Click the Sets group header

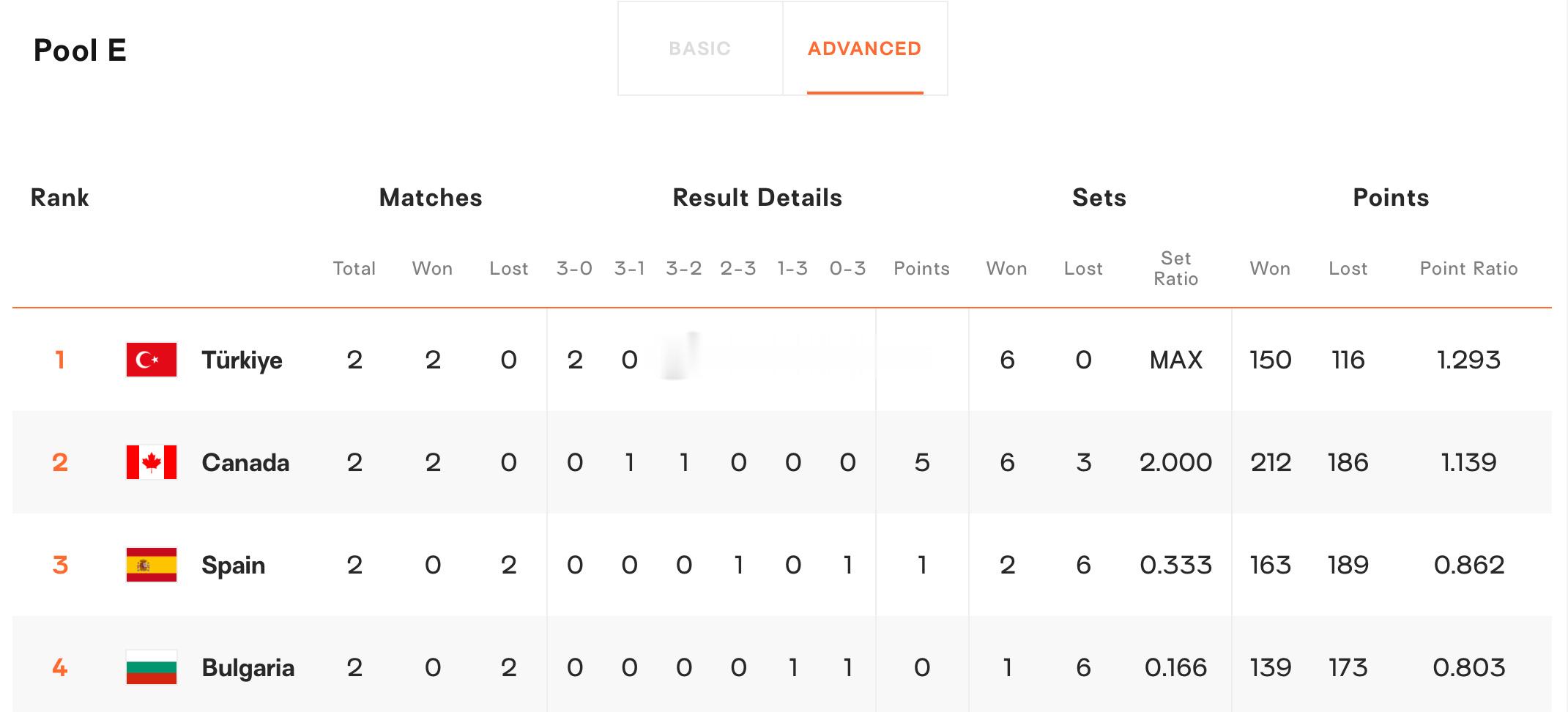click(x=1099, y=198)
